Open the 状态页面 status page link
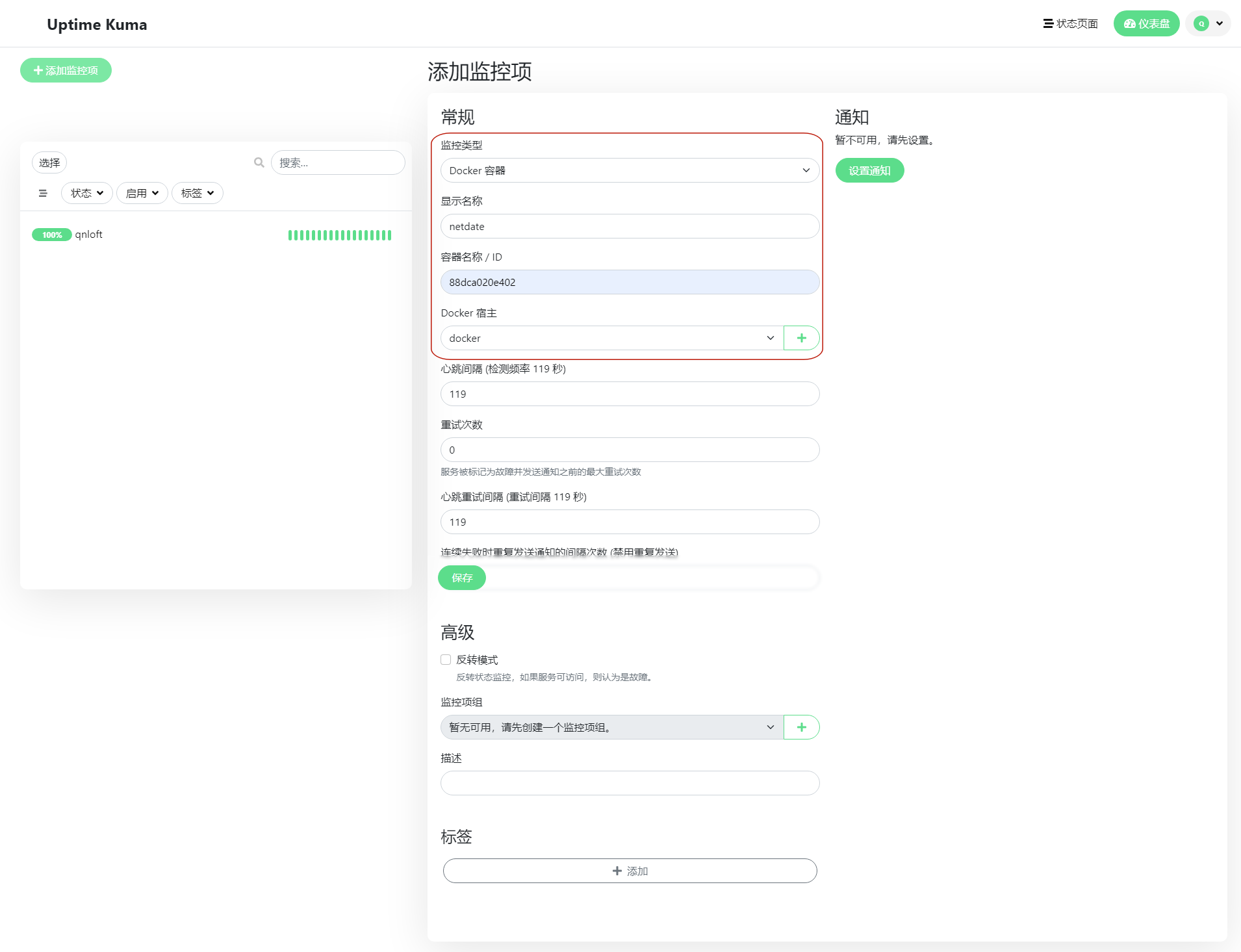This screenshot has width=1241, height=952. point(1071,23)
